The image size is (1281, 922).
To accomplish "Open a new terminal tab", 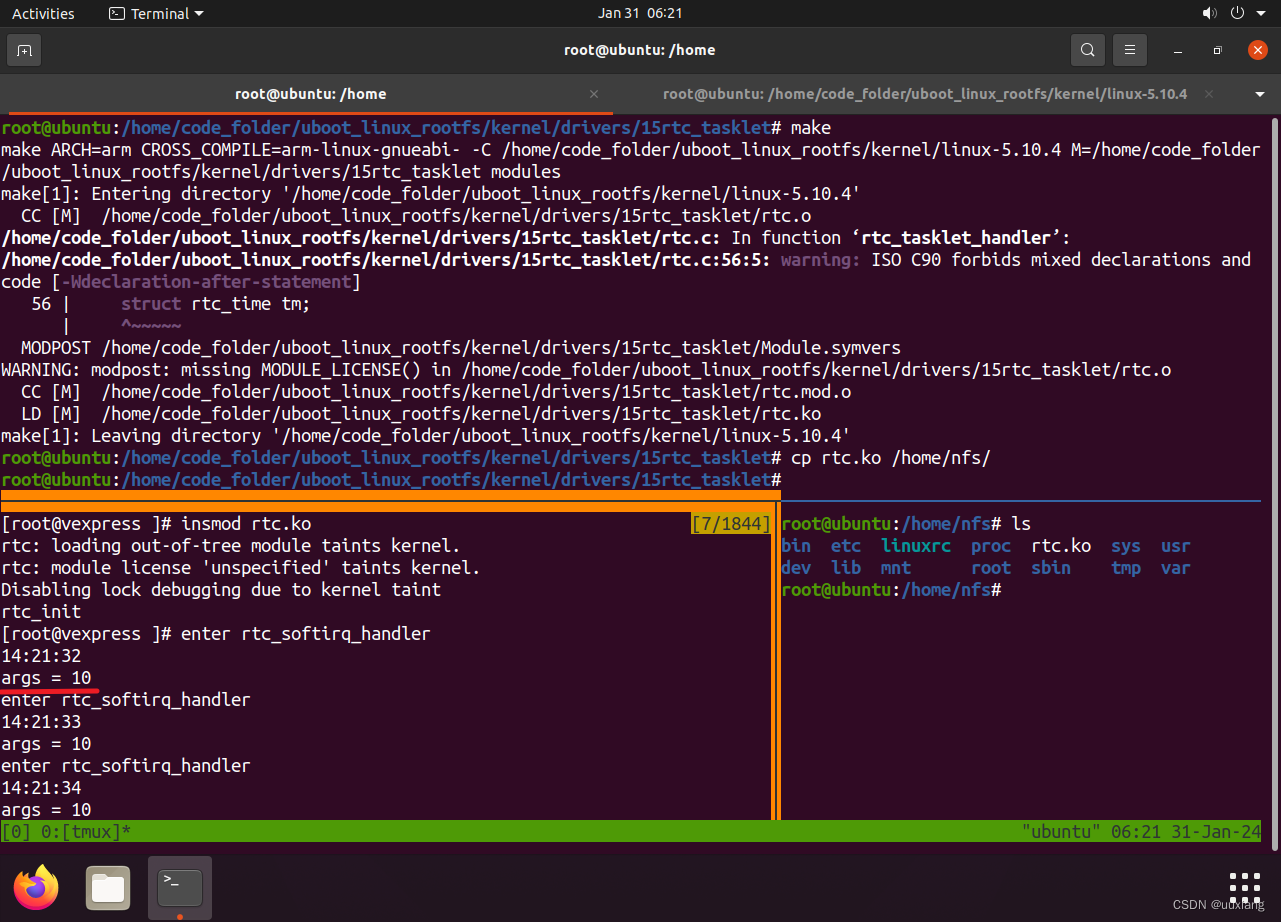I will coord(24,50).
